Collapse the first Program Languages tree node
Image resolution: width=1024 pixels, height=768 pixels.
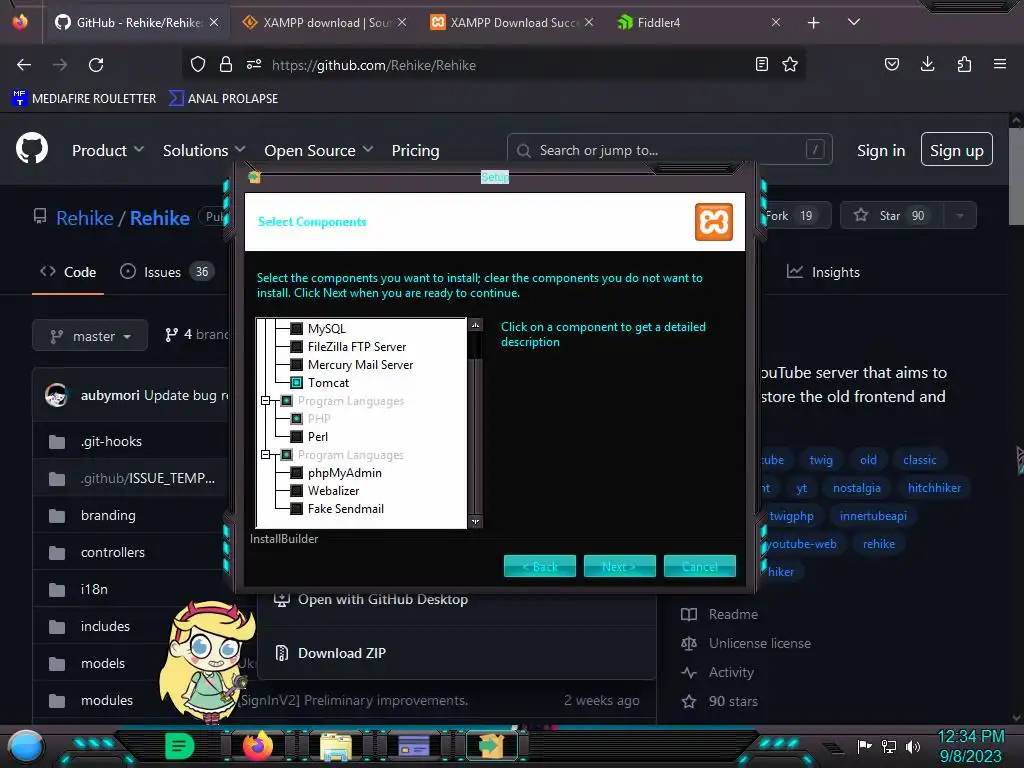pyautogui.click(x=265, y=400)
